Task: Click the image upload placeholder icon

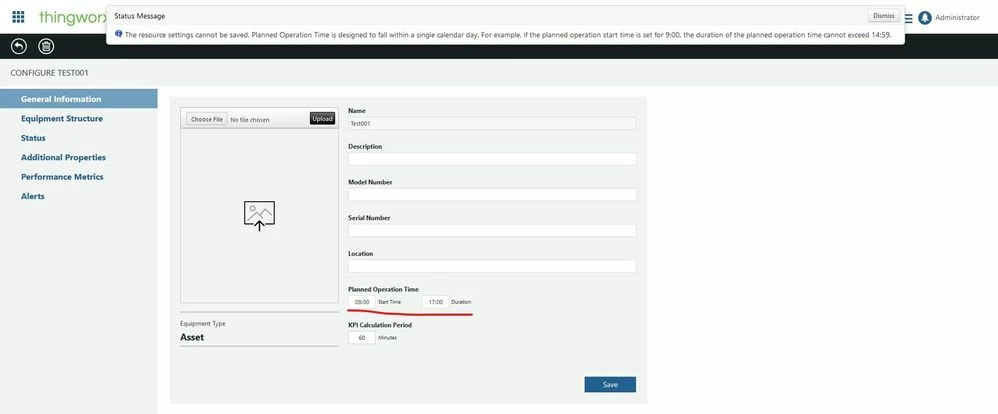Action: (x=259, y=215)
